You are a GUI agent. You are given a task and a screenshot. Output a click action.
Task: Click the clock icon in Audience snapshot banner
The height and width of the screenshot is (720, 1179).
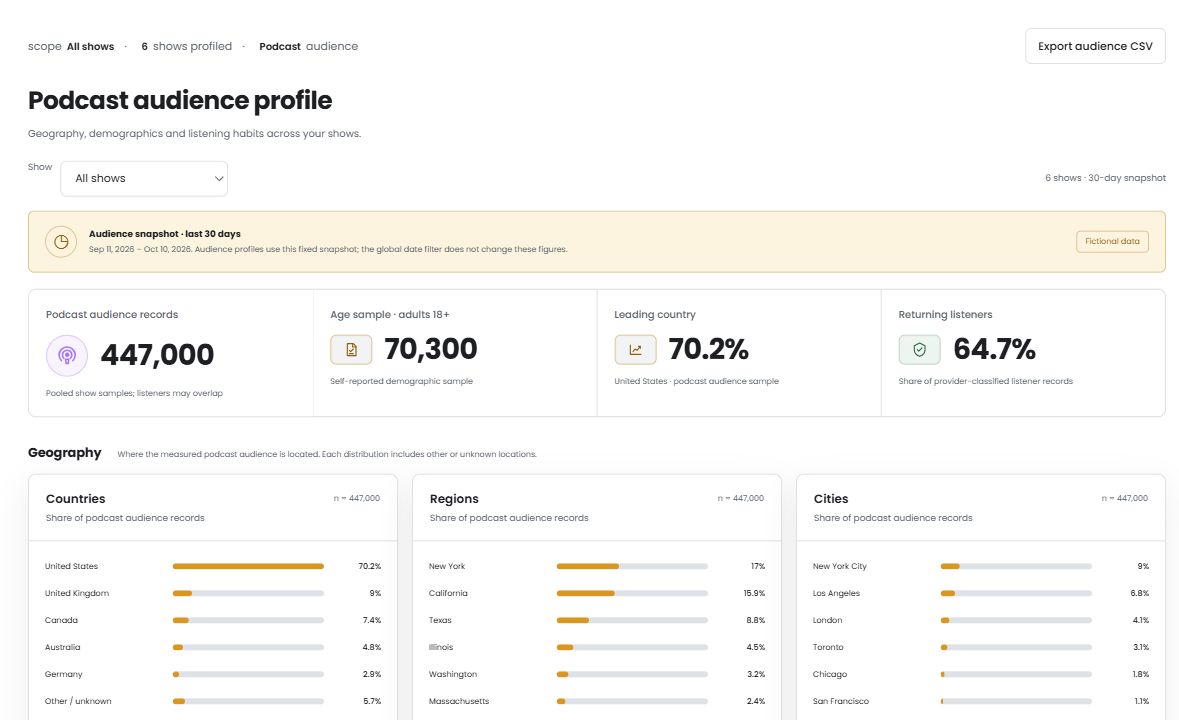[x=61, y=242]
